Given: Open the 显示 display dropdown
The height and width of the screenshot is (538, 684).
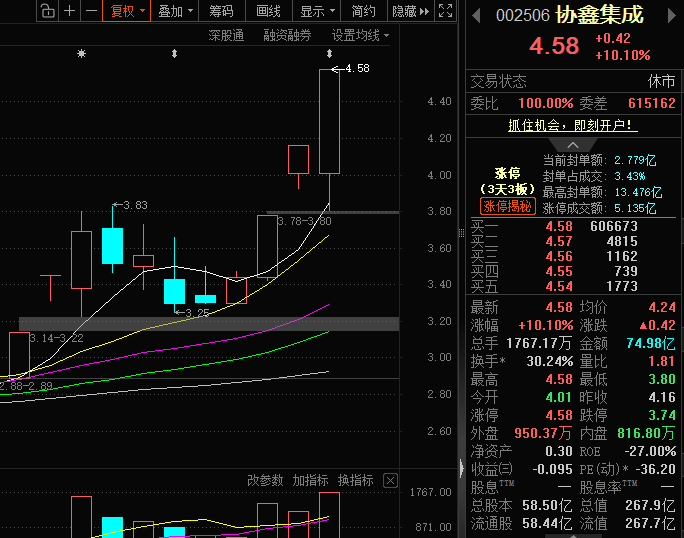Looking at the screenshot, I should click(x=317, y=11).
